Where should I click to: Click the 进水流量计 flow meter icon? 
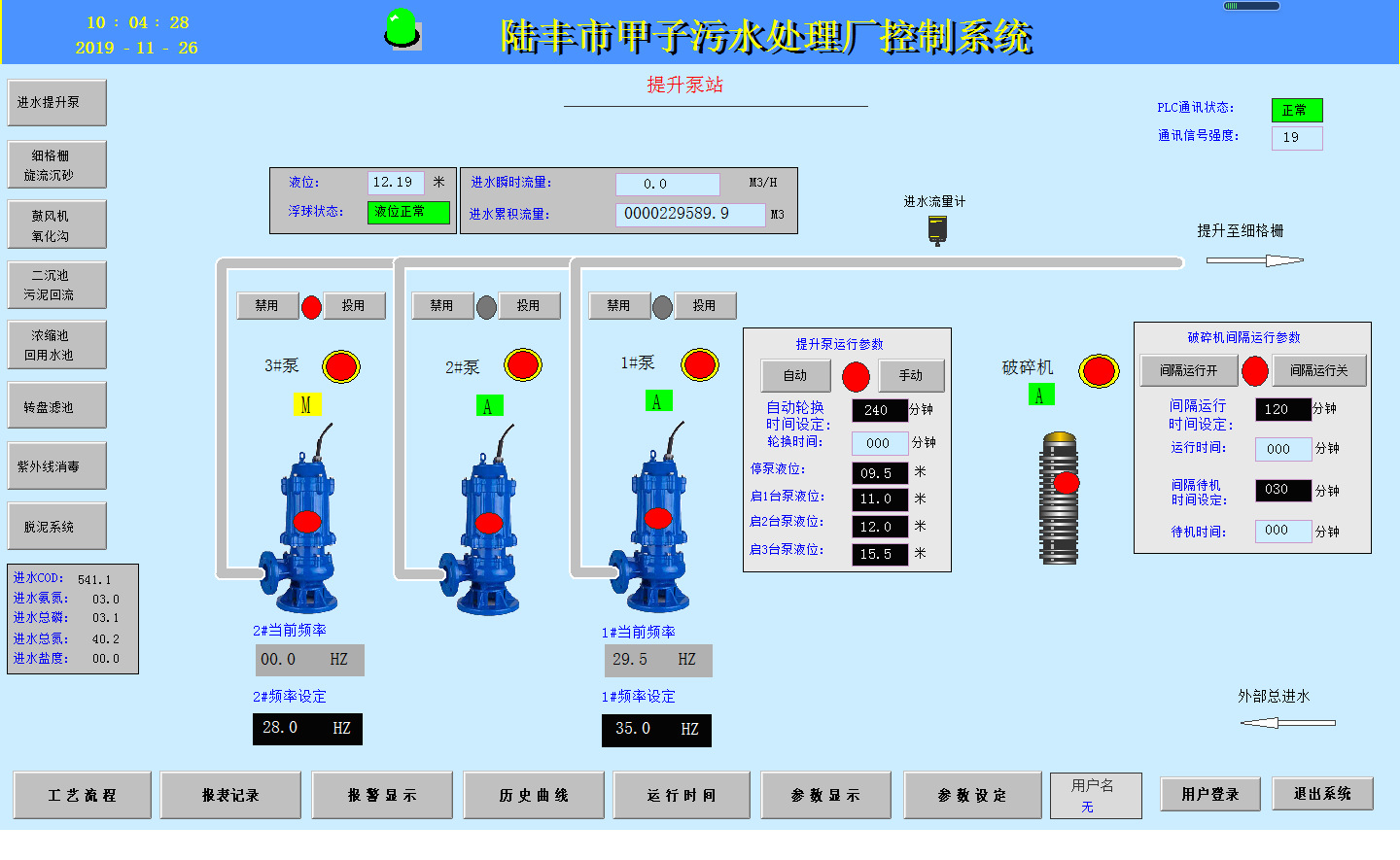point(937,230)
